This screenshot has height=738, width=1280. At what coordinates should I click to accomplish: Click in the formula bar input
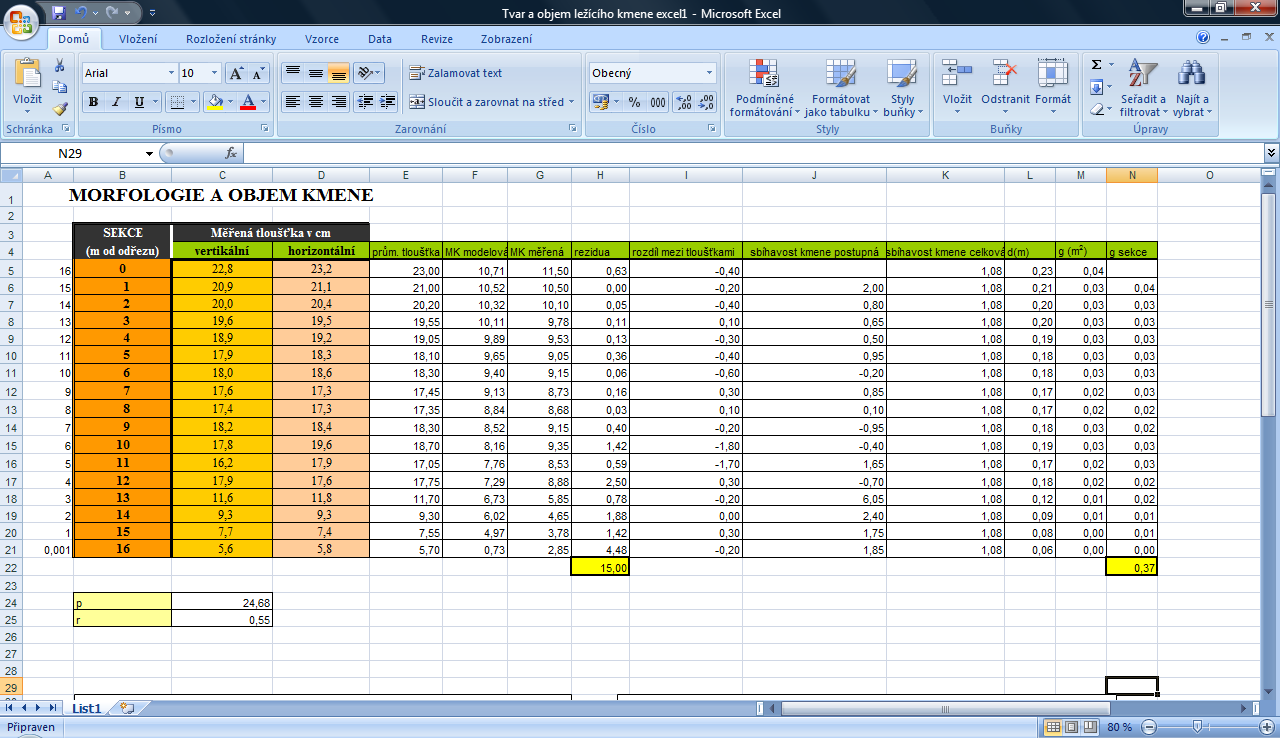coord(753,153)
